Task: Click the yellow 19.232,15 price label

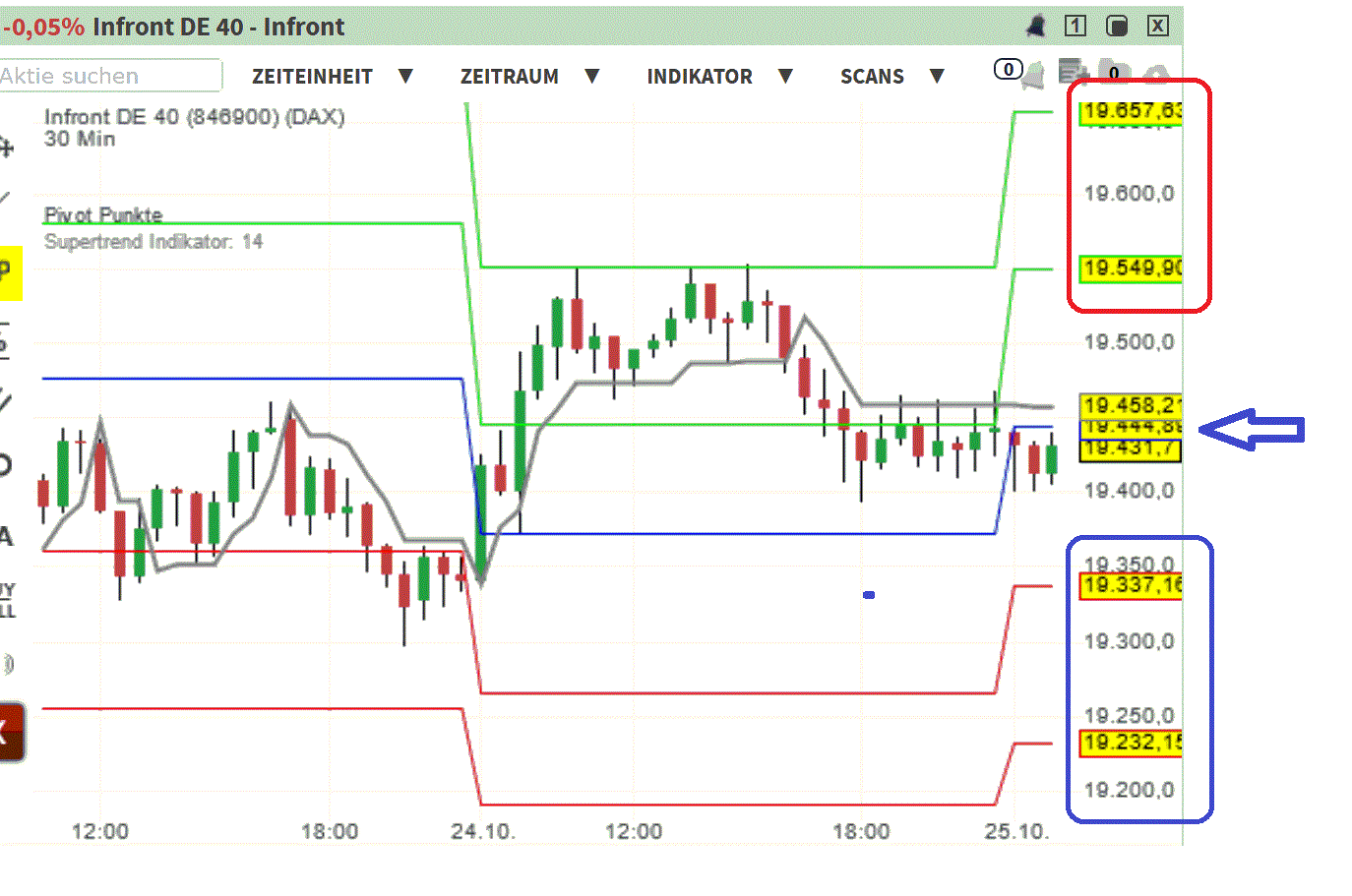Action: click(1132, 743)
